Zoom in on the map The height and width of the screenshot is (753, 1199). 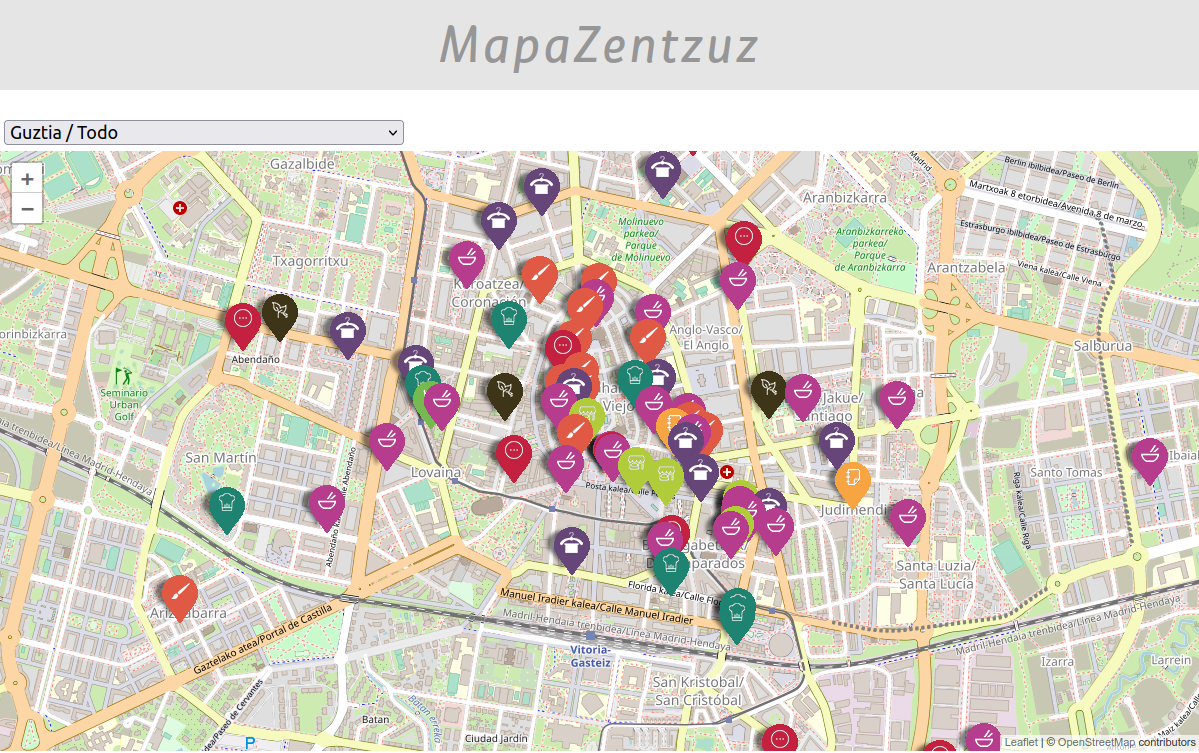(x=27, y=179)
